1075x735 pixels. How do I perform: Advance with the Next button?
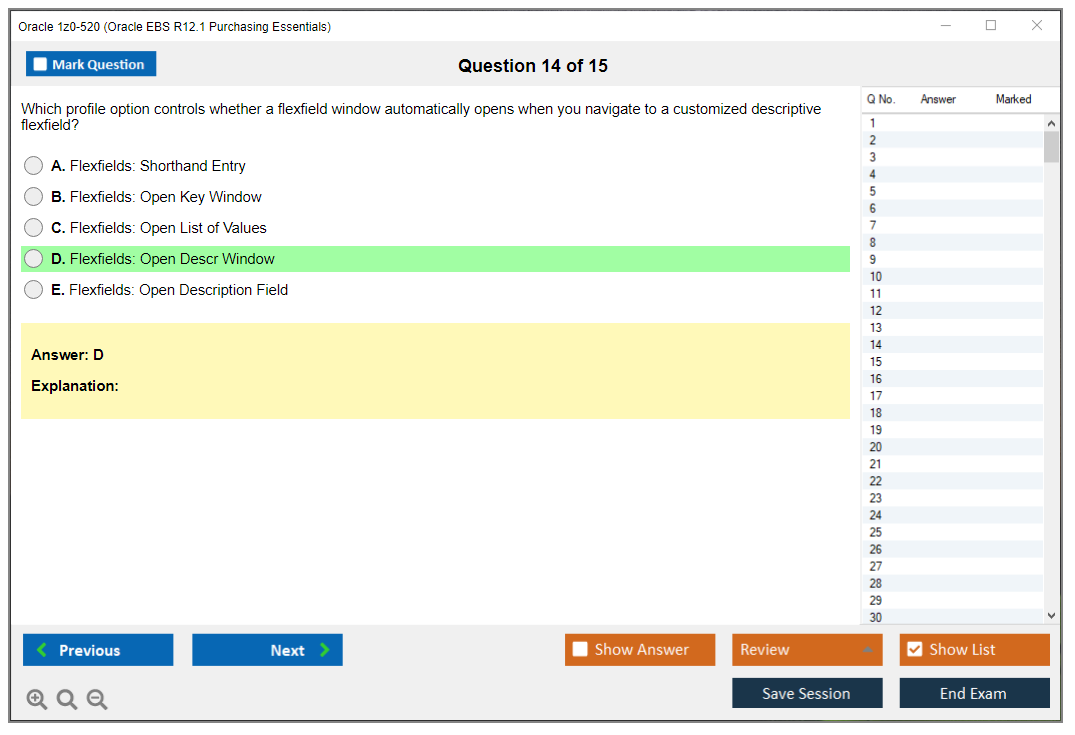pos(267,650)
